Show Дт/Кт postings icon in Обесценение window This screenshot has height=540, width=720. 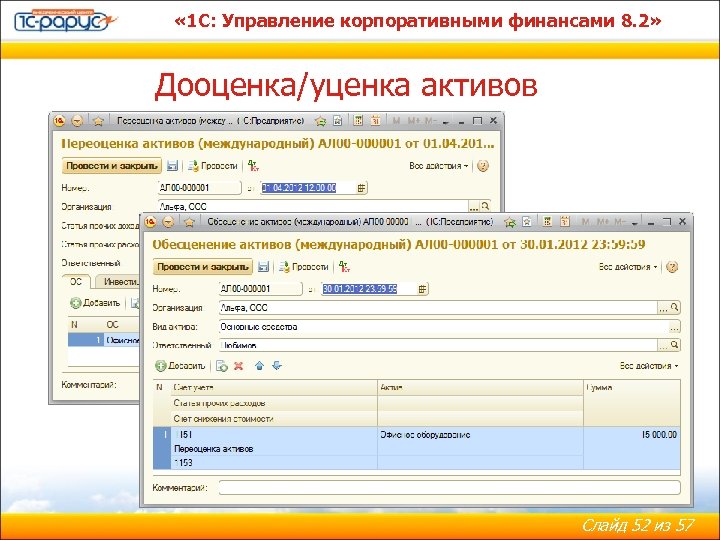(x=344, y=267)
